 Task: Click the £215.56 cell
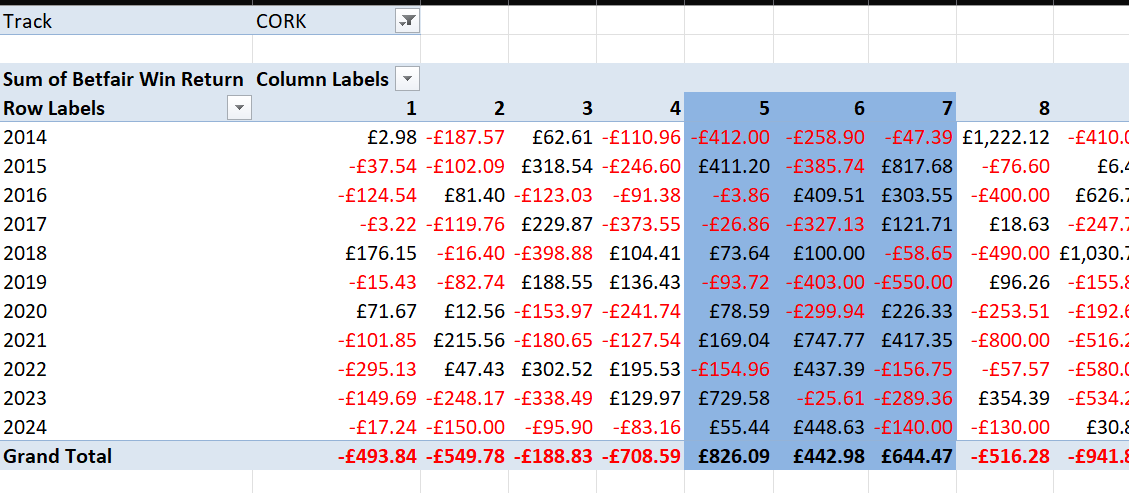click(x=464, y=340)
